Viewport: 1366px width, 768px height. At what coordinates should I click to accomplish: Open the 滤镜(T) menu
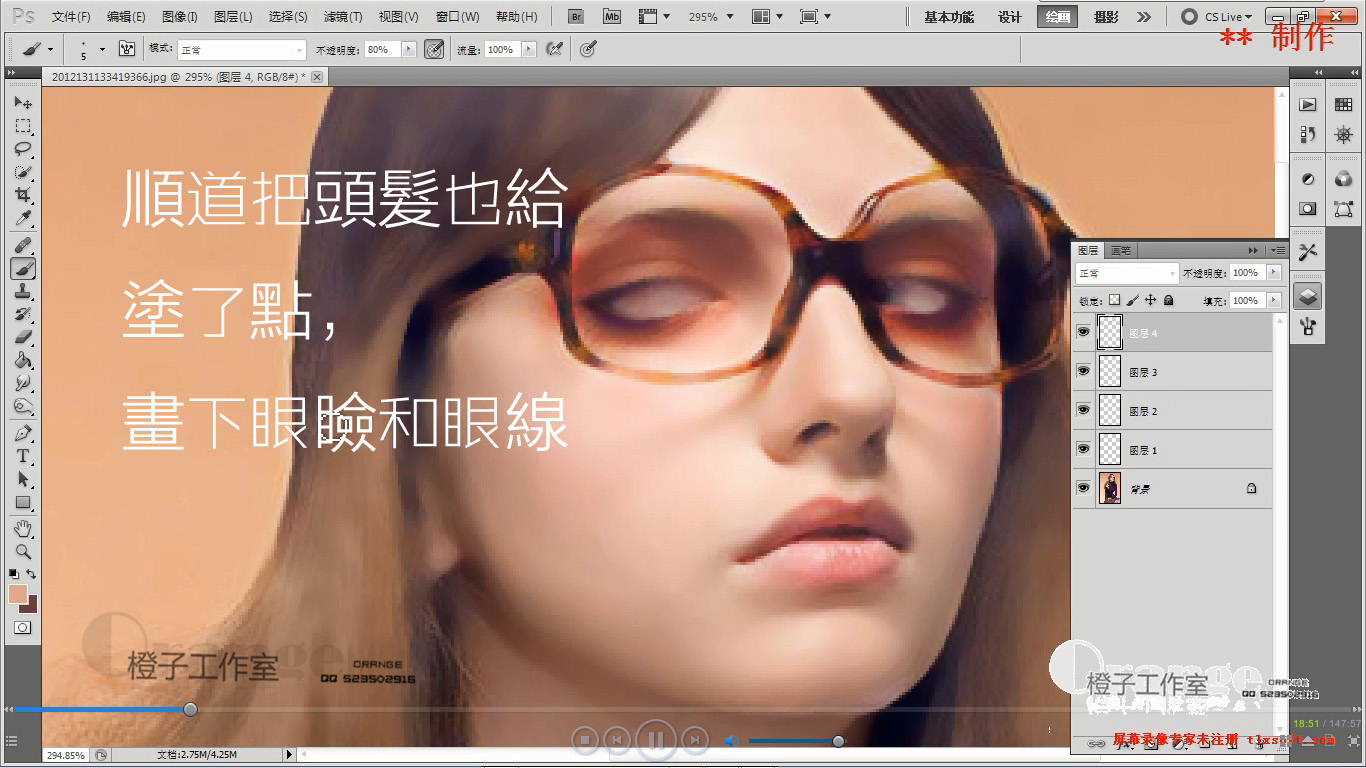point(343,17)
